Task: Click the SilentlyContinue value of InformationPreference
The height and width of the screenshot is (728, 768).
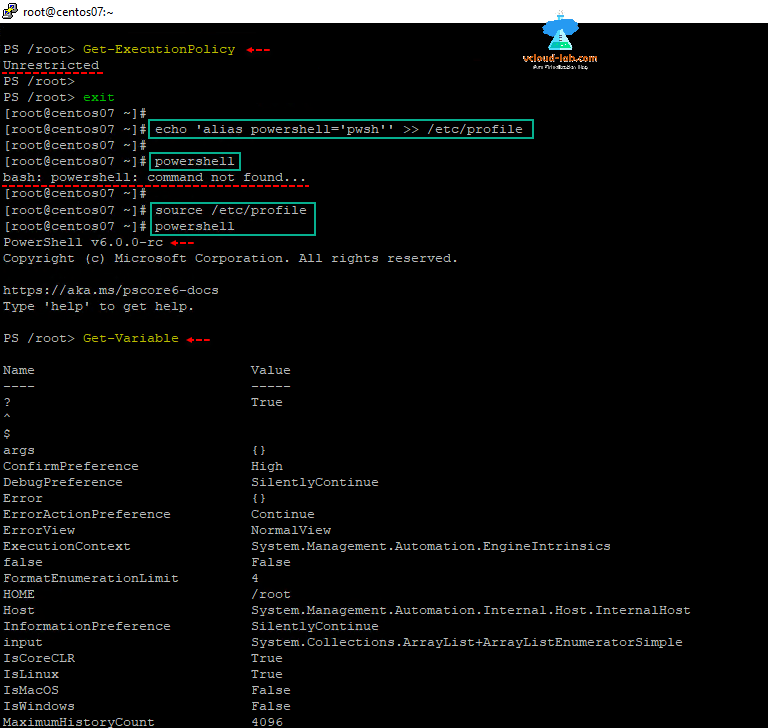Action: pos(315,627)
